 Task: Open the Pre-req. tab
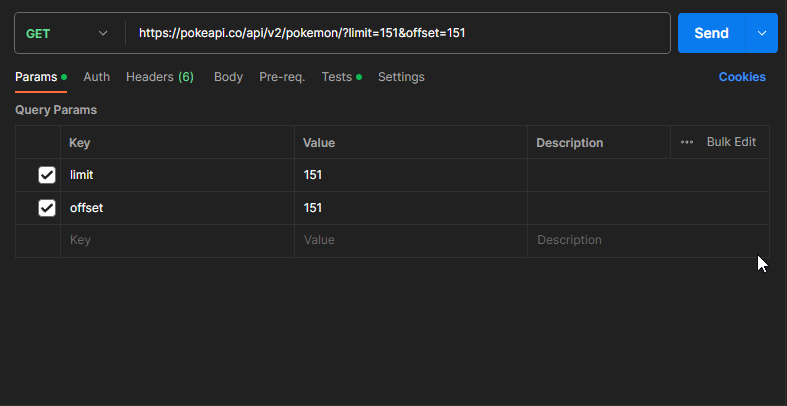pos(282,77)
